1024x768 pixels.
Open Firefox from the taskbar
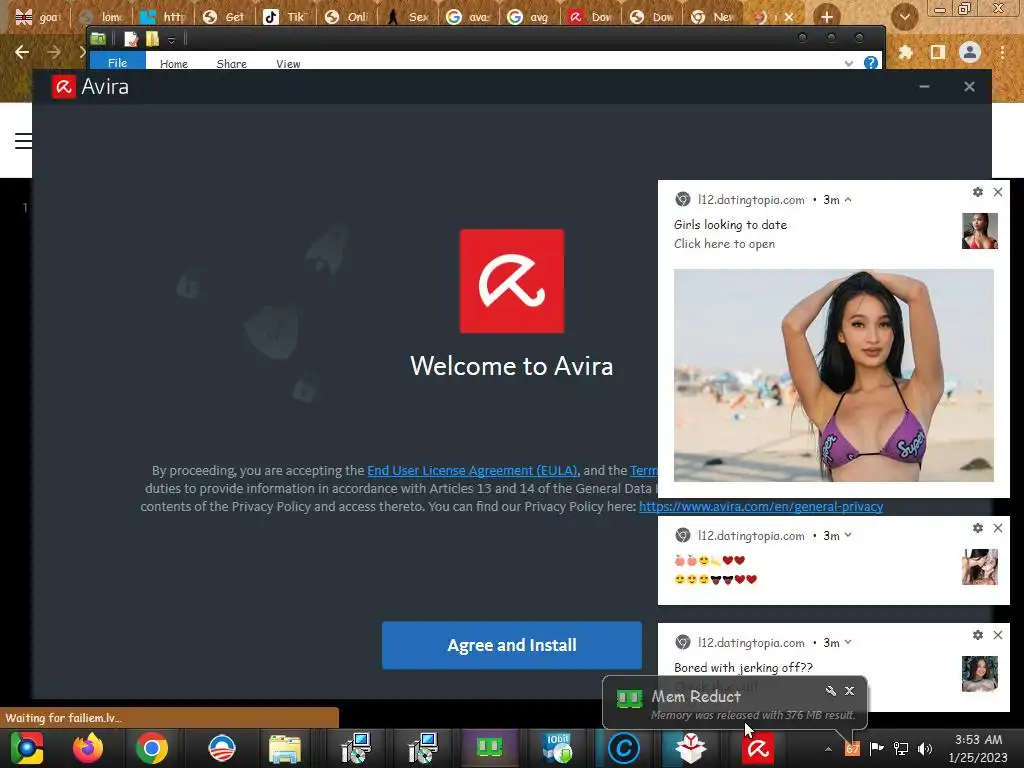88,748
